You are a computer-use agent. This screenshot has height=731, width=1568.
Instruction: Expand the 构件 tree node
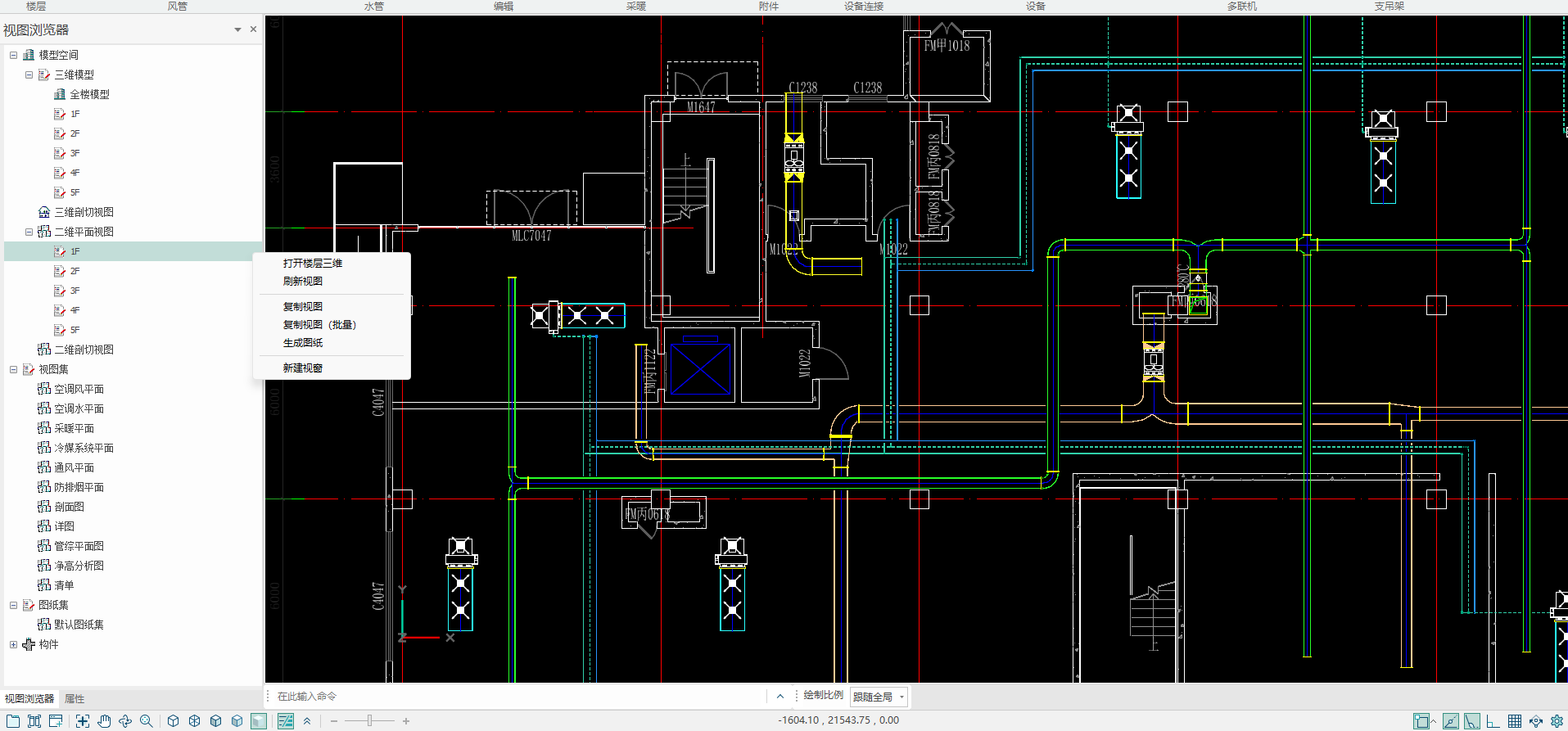tap(14, 644)
